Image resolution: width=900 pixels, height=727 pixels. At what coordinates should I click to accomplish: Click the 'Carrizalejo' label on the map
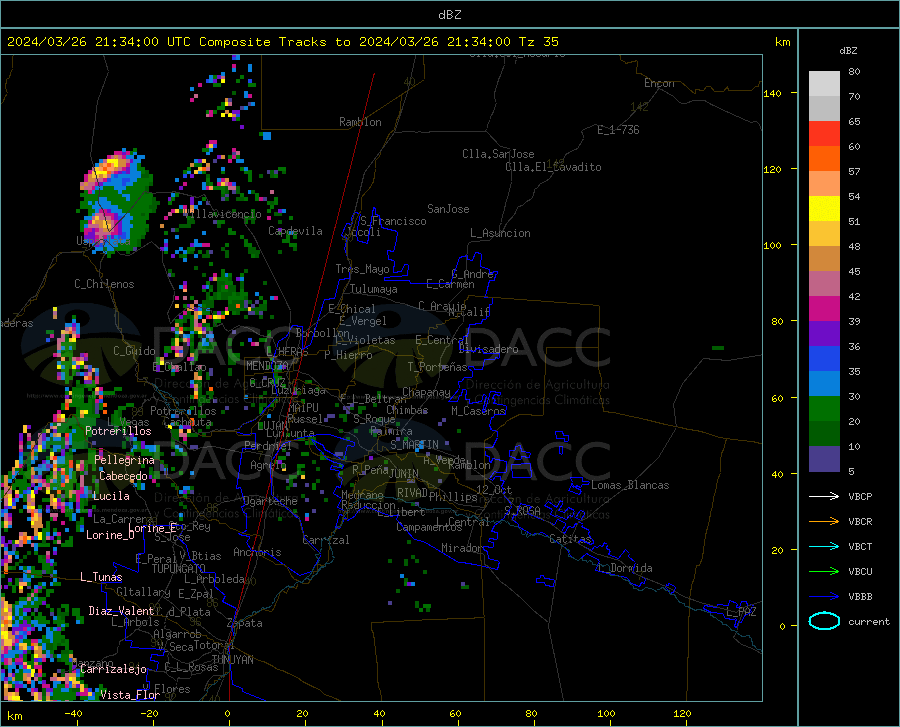click(x=113, y=669)
